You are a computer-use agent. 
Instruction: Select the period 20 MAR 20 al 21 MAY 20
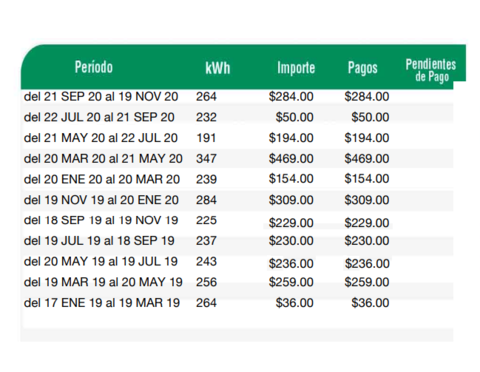(103, 159)
